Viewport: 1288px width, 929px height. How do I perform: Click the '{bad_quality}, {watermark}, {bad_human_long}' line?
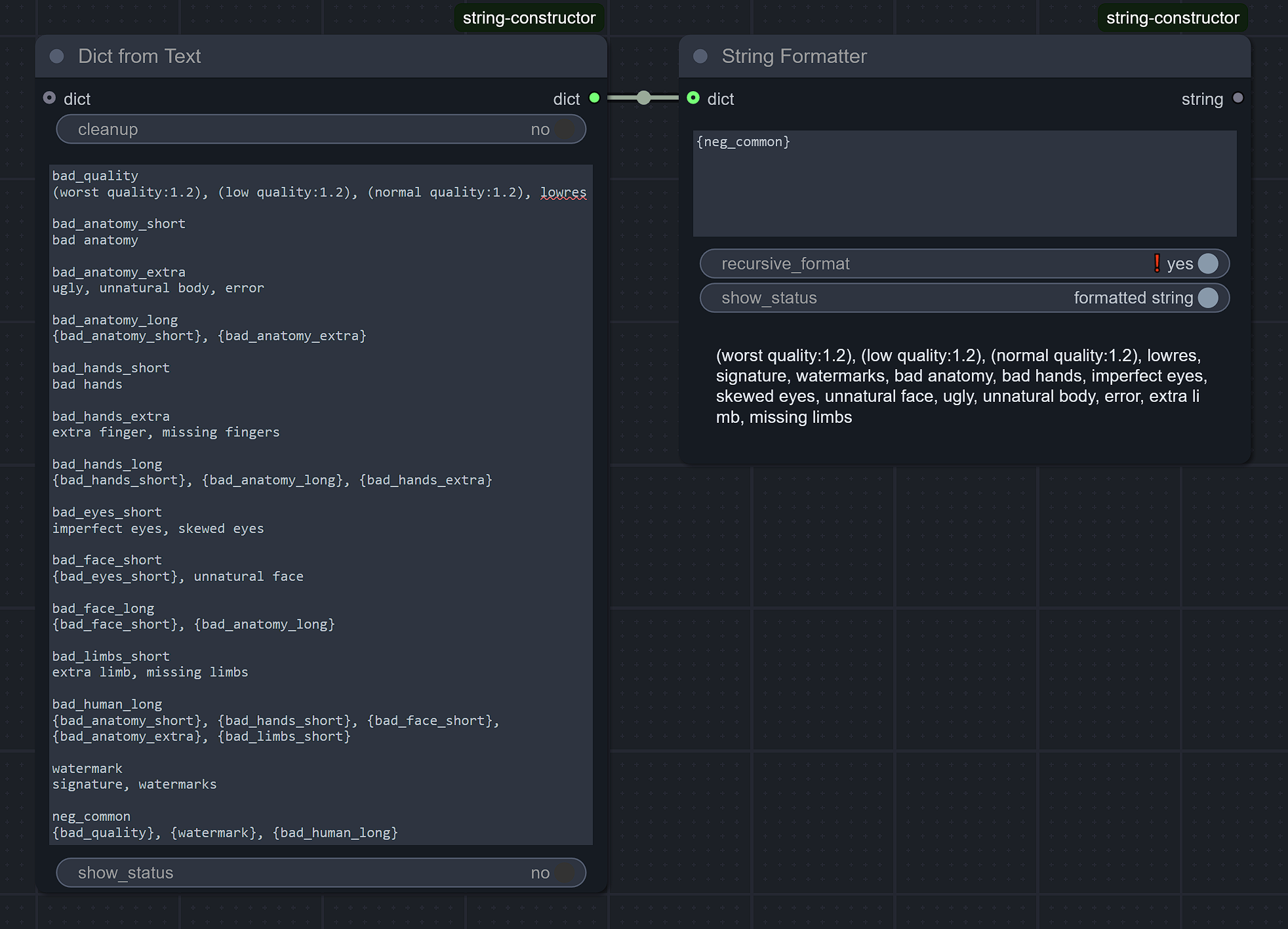coord(225,833)
